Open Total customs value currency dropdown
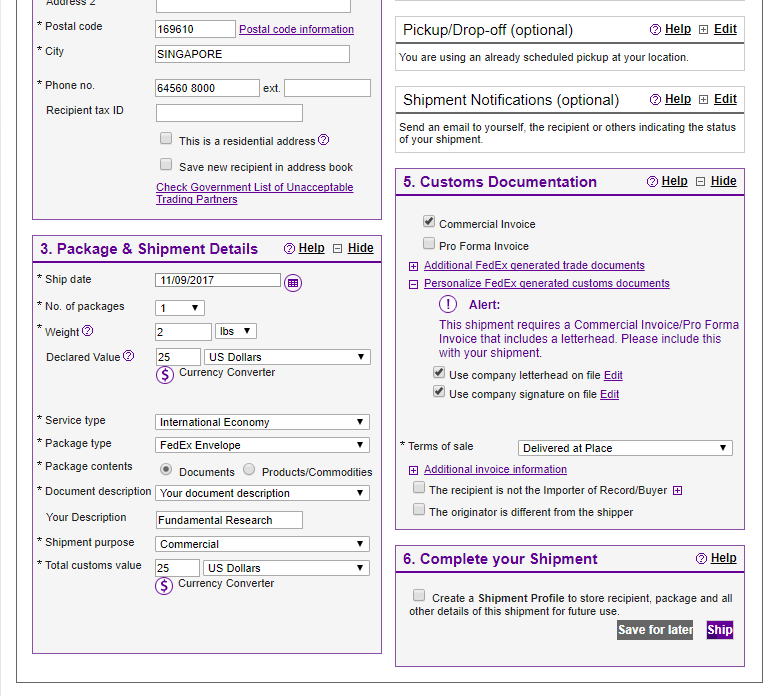 coord(286,568)
